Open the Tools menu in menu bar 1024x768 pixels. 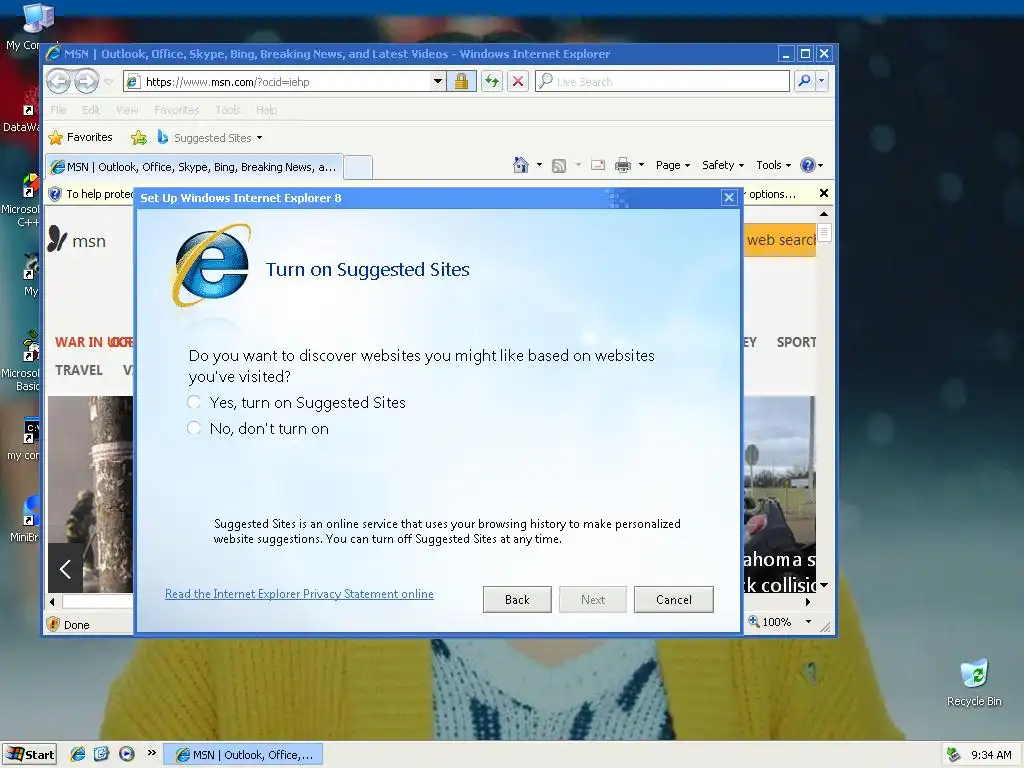(x=228, y=110)
